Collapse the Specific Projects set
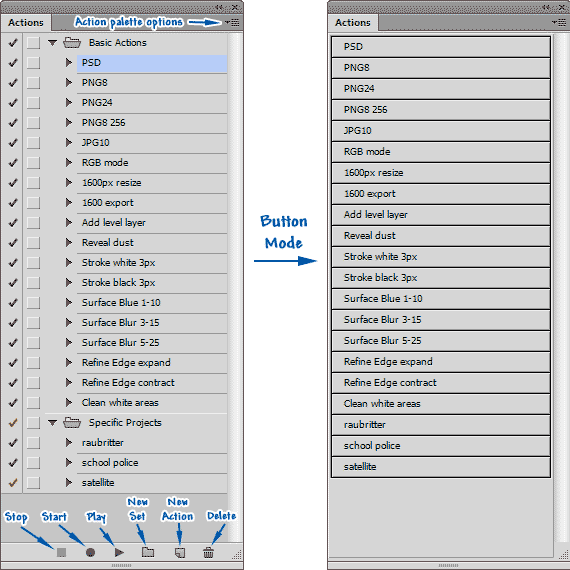 [x=53, y=423]
